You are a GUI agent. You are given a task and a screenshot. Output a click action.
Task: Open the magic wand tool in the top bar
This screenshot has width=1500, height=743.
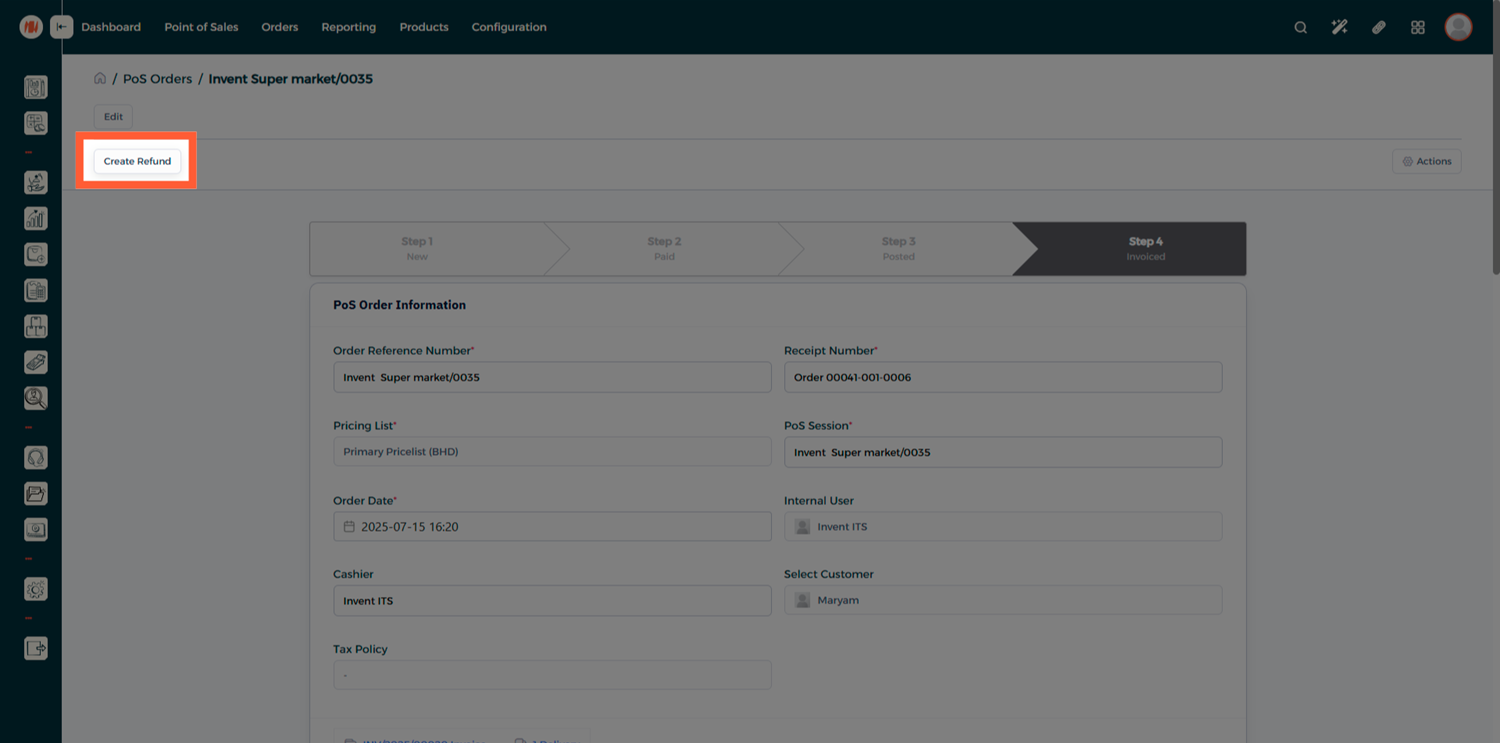tap(1339, 27)
